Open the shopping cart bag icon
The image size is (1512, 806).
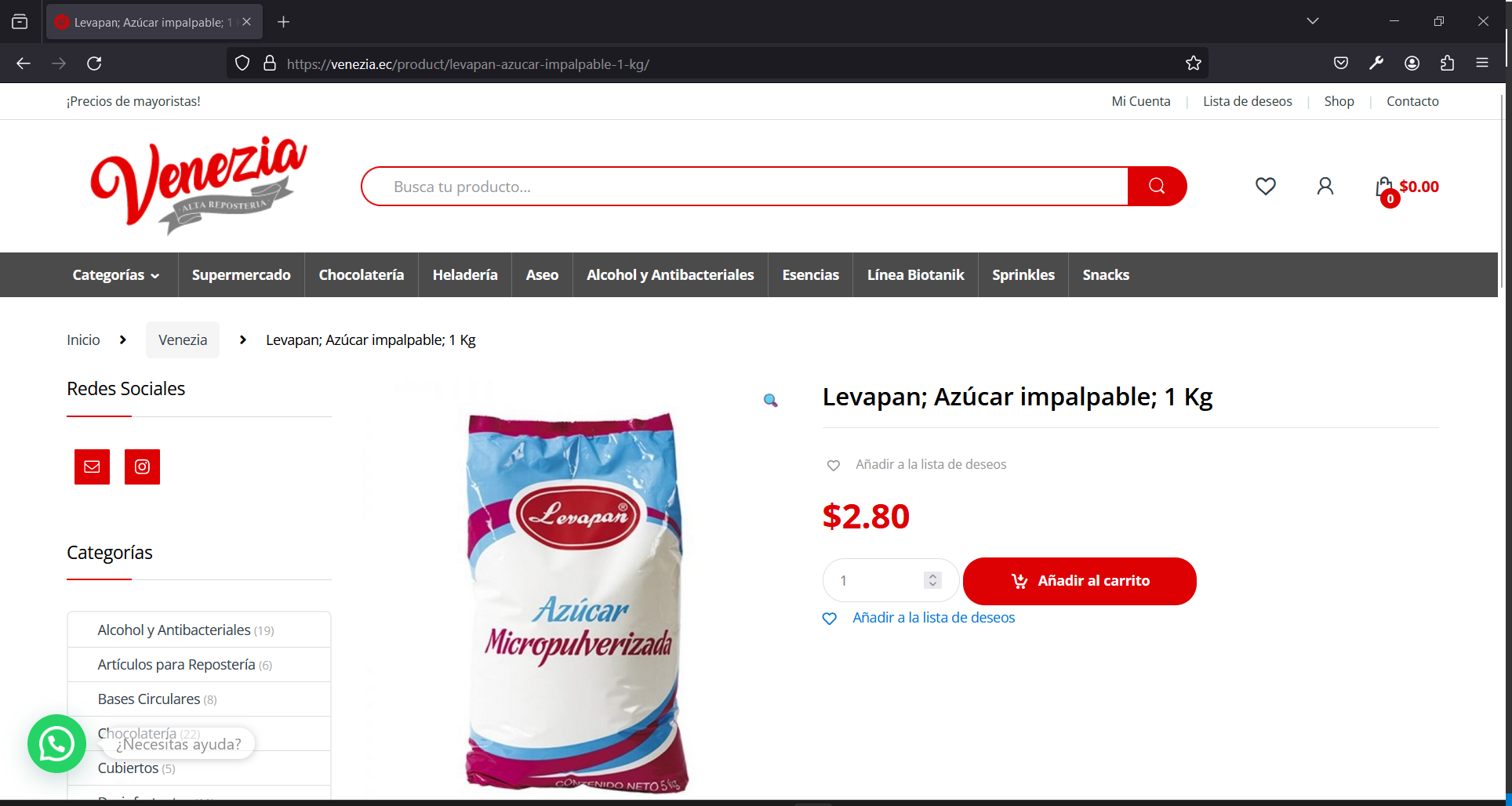[x=1385, y=187]
